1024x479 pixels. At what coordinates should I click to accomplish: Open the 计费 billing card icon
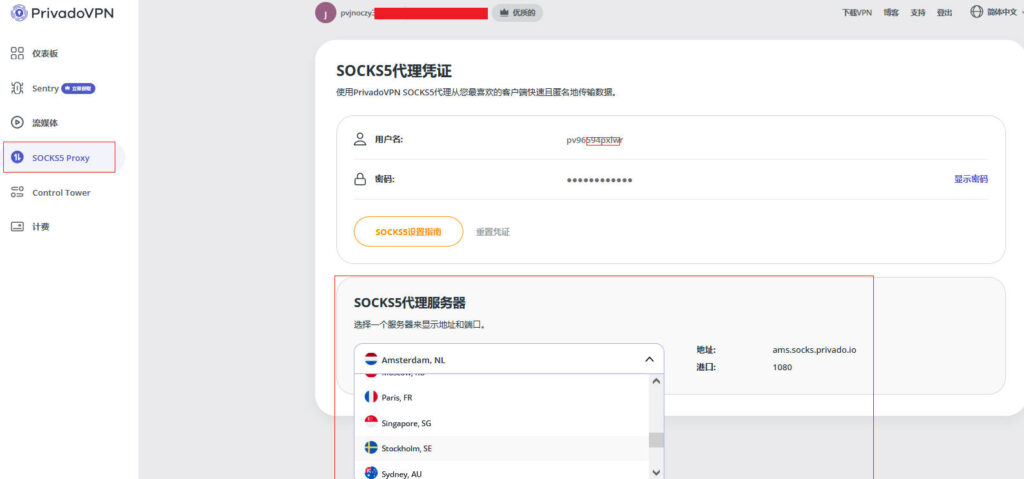tap(18, 227)
